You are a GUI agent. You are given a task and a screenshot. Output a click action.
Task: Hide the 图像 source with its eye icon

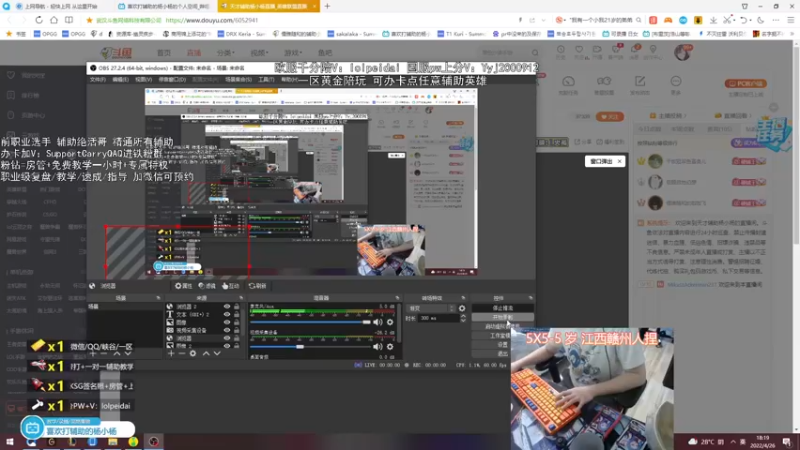(x=227, y=322)
